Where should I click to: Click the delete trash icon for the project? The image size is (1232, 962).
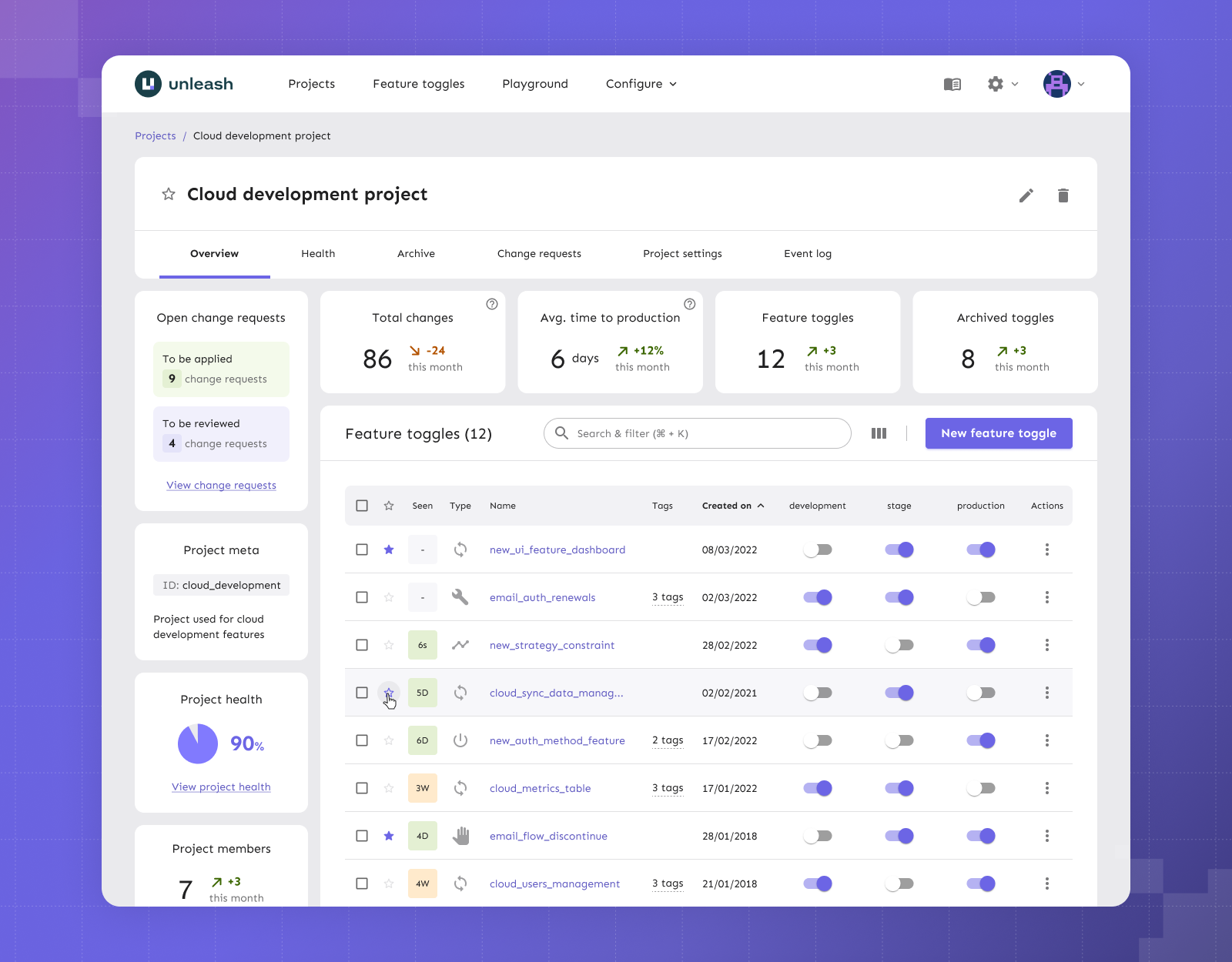pos(1063,195)
